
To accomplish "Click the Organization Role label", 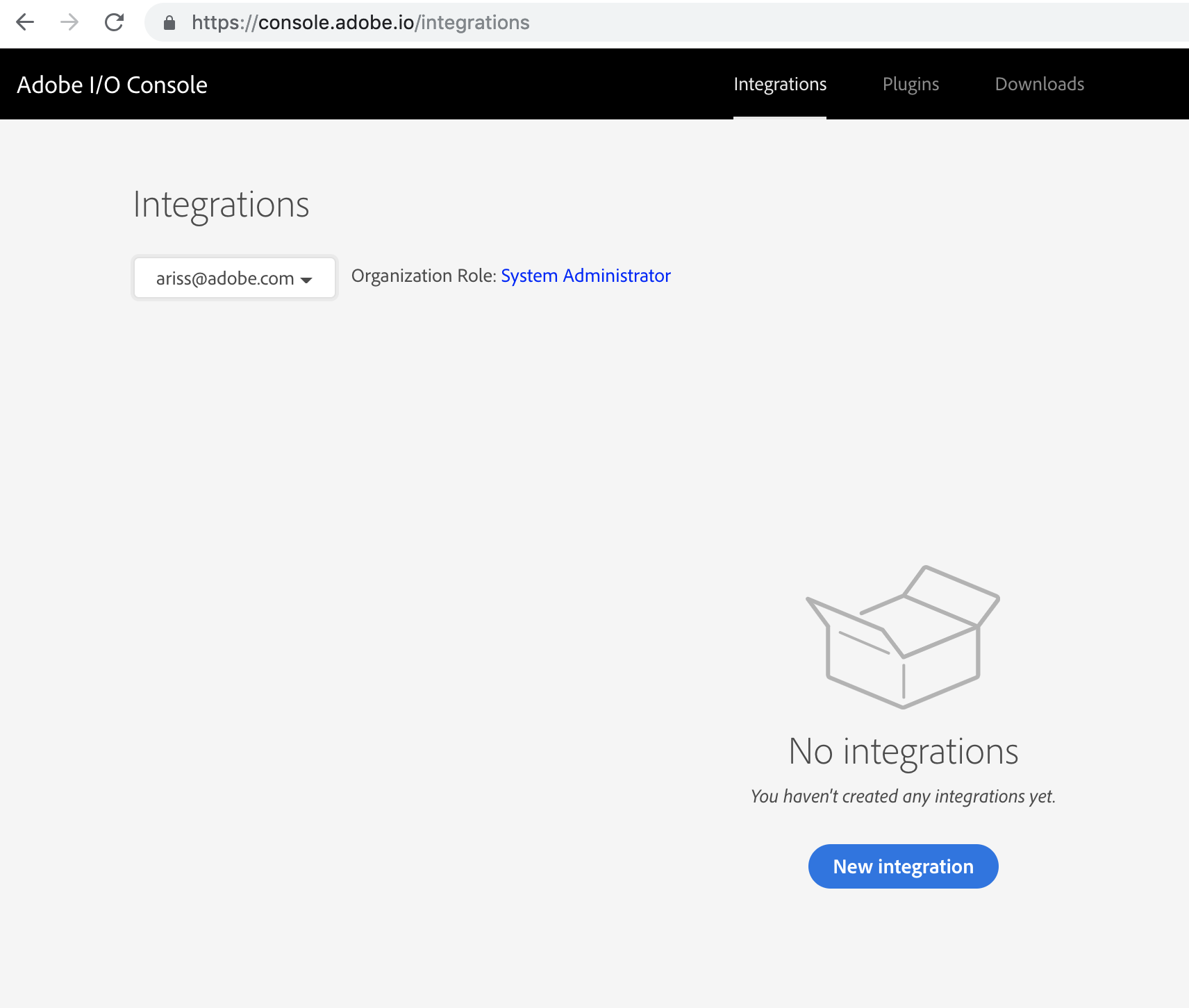I will click(x=422, y=276).
